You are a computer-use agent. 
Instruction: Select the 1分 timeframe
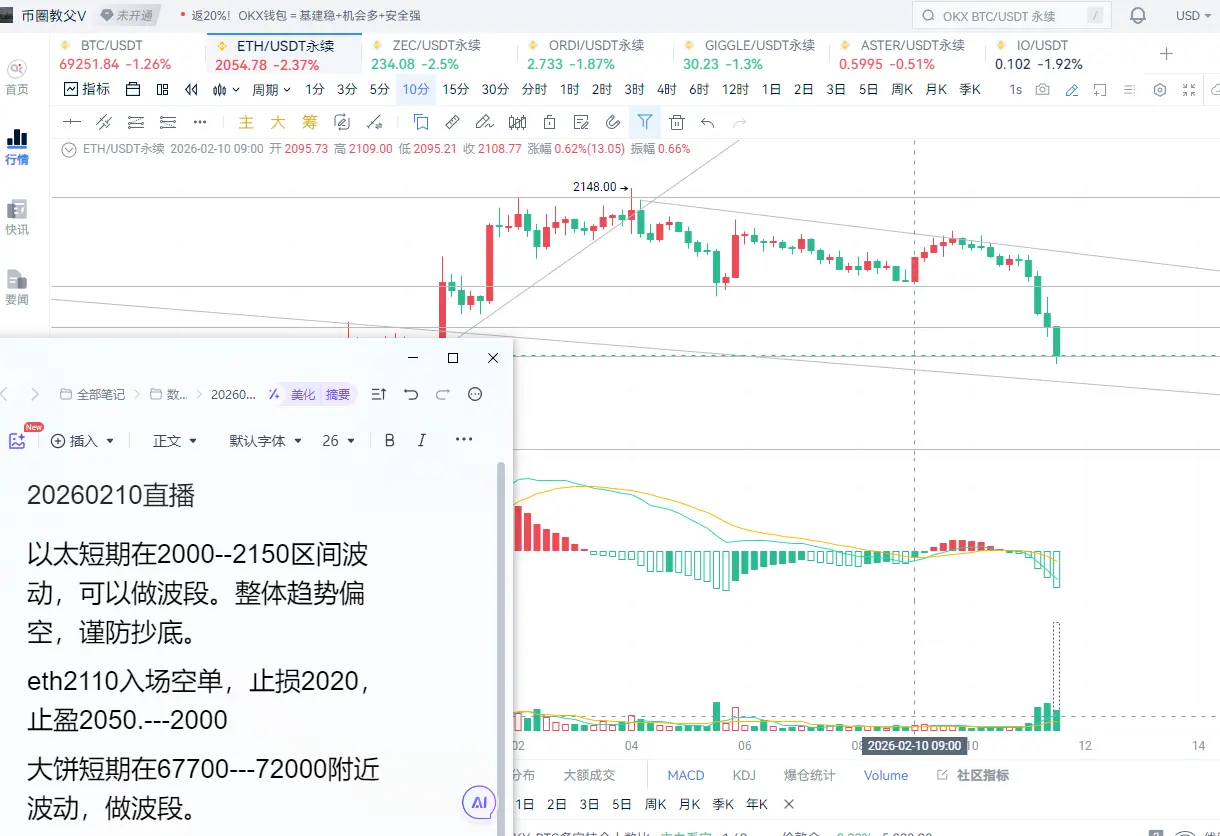pos(315,89)
